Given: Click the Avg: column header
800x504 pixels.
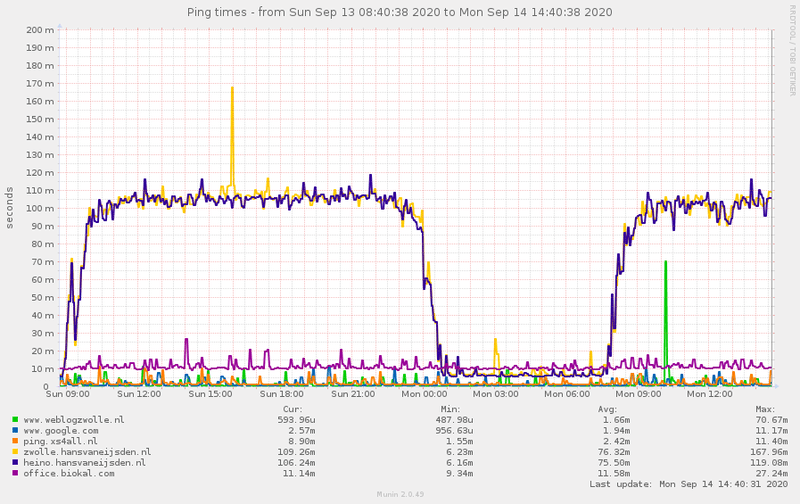Looking at the screenshot, I should point(608,409).
